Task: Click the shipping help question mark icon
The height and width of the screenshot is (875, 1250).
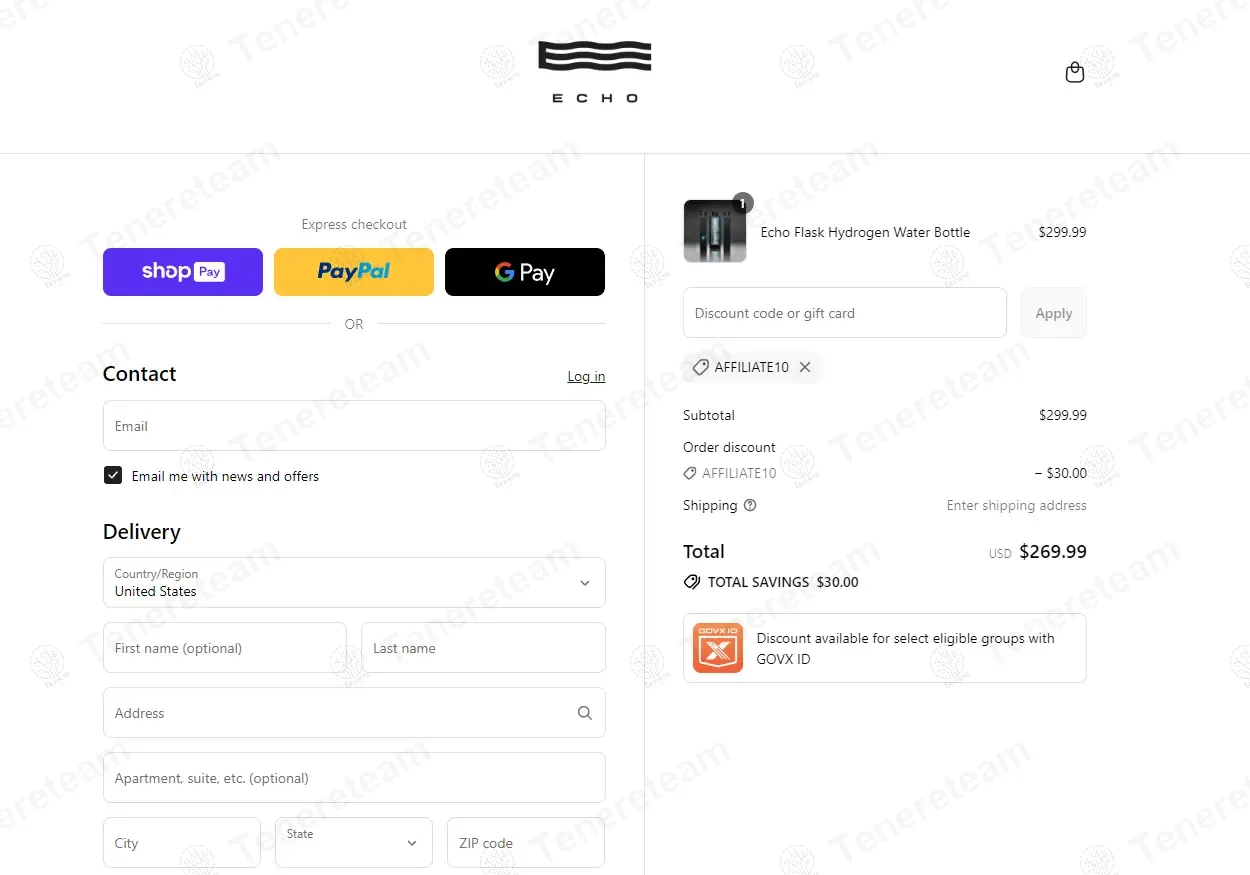Action: 750,505
